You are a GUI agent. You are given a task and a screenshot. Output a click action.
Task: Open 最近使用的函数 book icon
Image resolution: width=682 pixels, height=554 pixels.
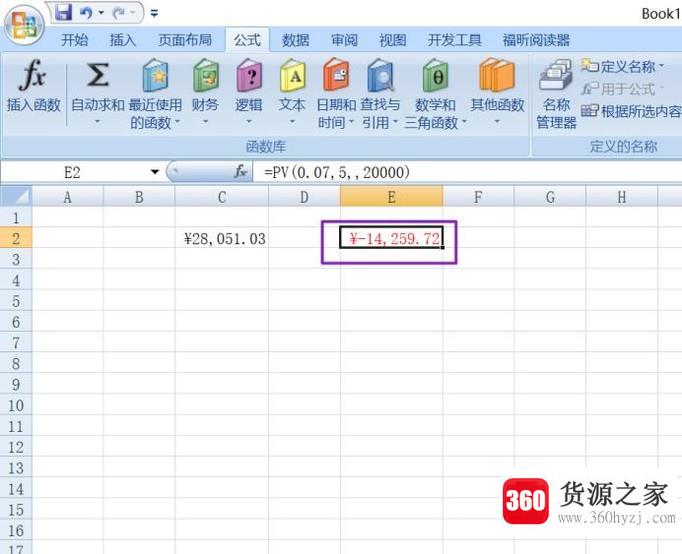[x=155, y=75]
